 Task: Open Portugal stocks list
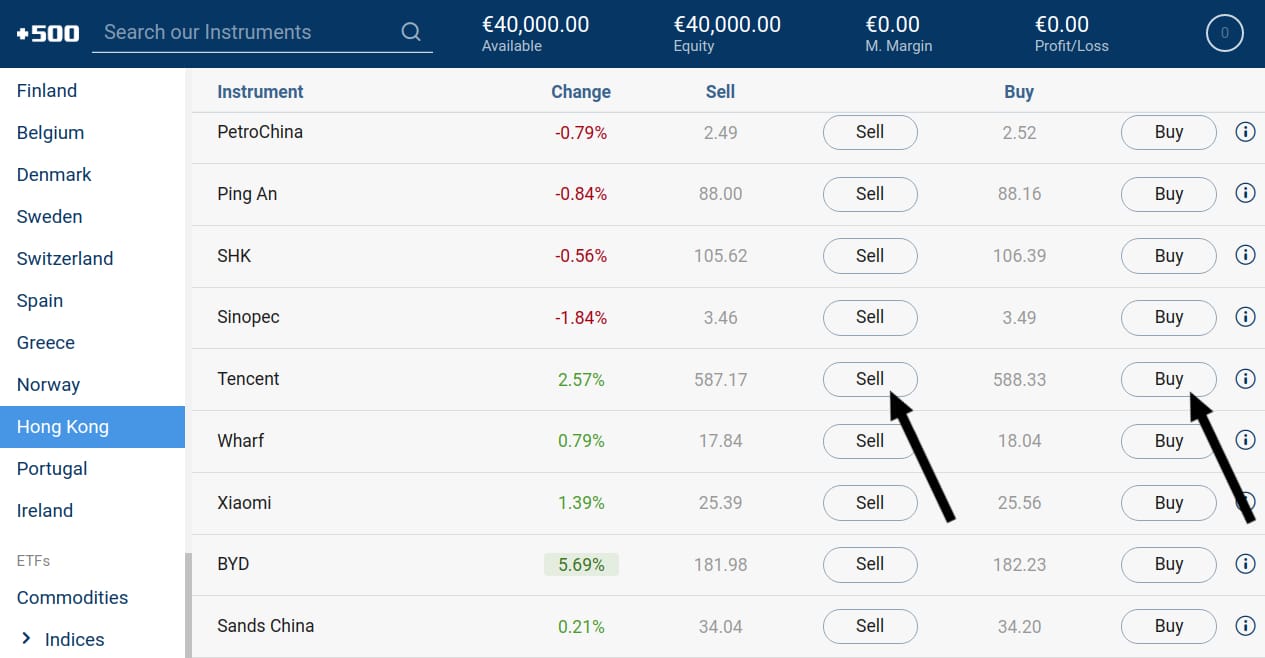coord(52,469)
